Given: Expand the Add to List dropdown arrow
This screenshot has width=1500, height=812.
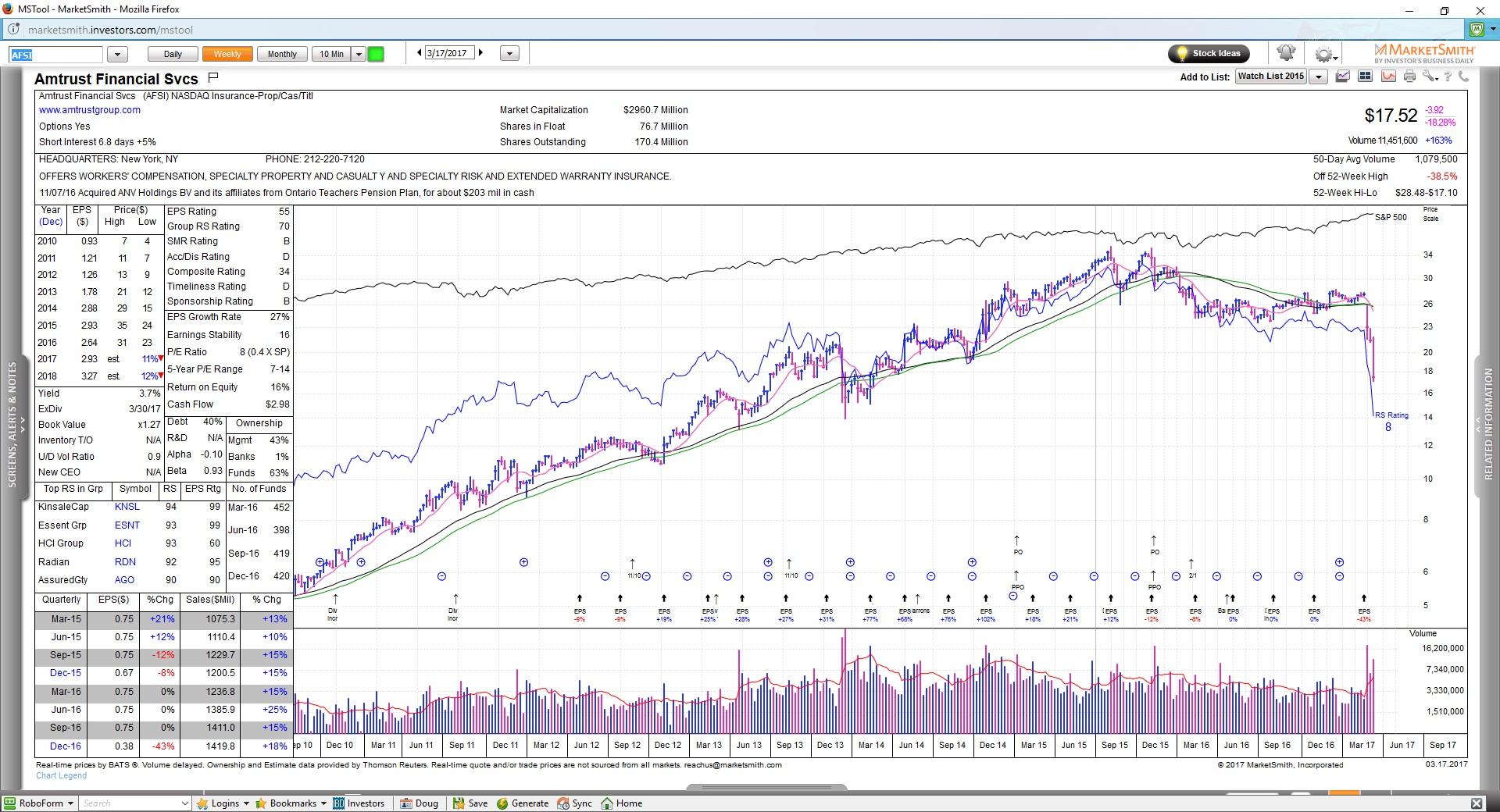Looking at the screenshot, I should pyautogui.click(x=1318, y=77).
